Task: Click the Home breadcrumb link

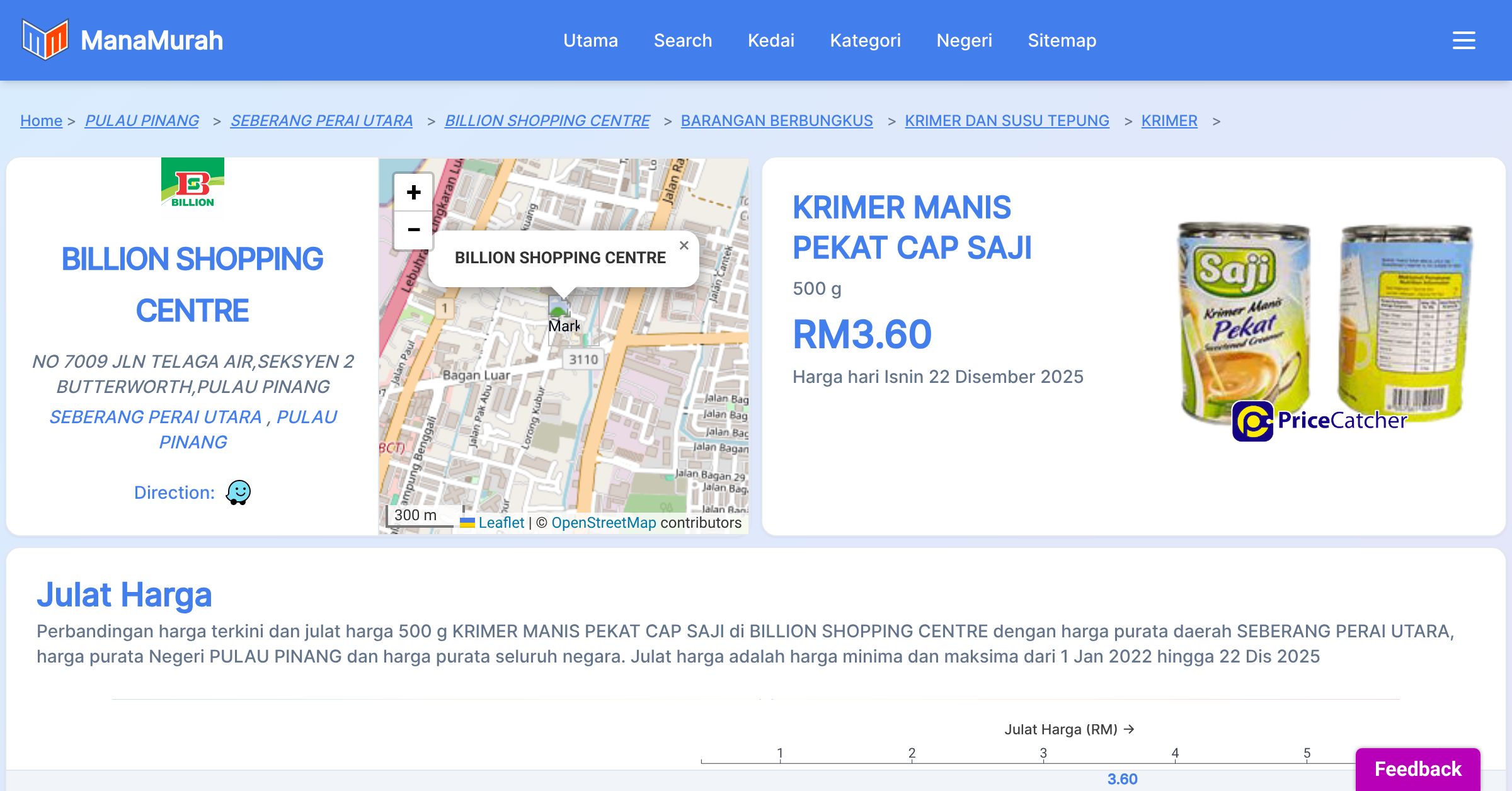Action: click(x=41, y=121)
